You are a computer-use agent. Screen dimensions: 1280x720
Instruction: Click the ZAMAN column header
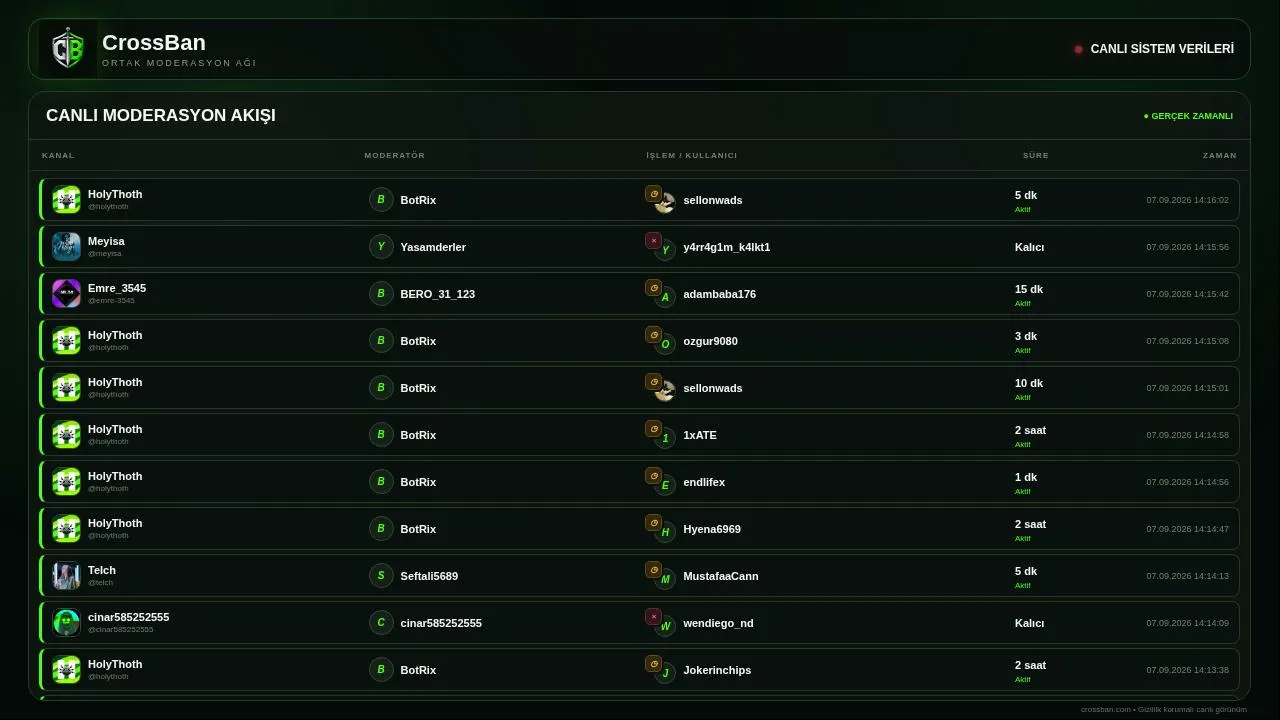(1220, 155)
